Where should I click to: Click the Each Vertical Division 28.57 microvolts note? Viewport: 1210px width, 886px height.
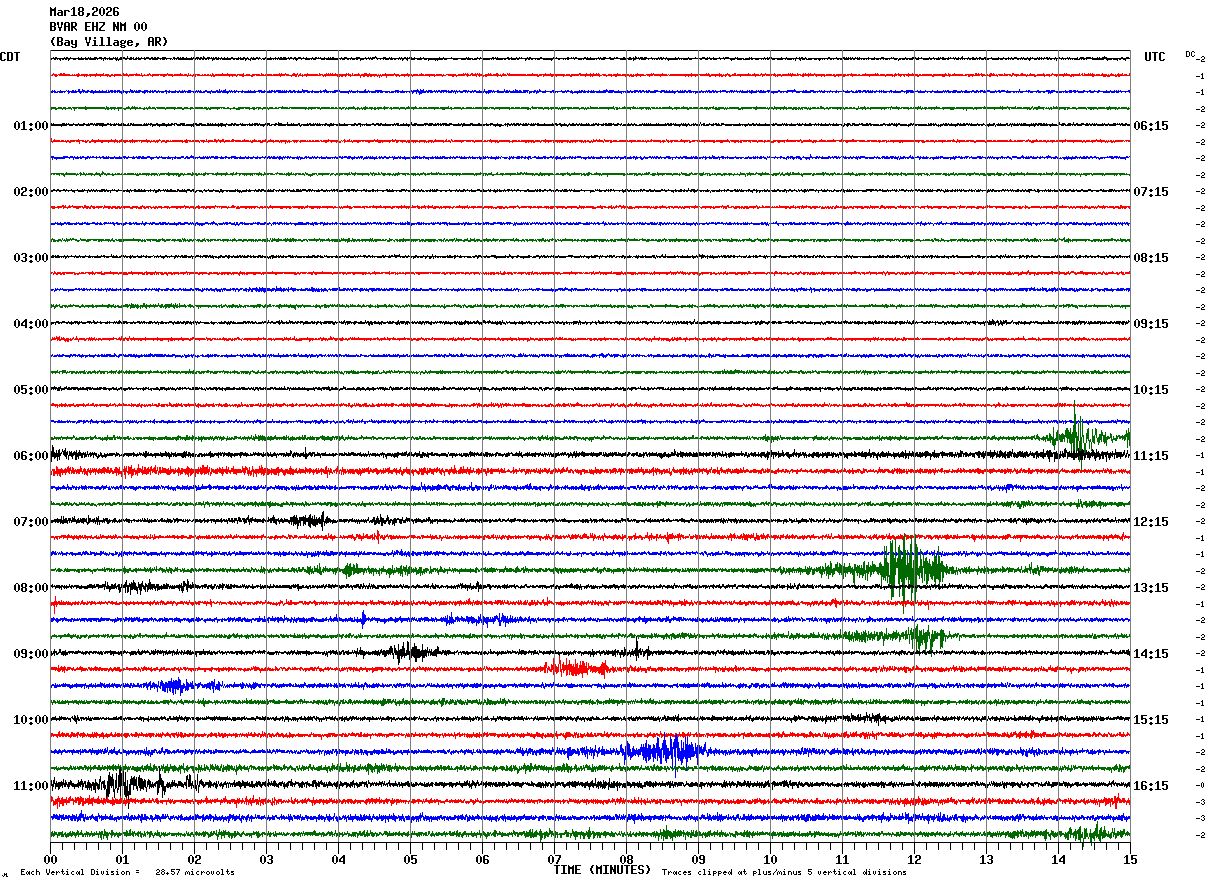point(127,873)
